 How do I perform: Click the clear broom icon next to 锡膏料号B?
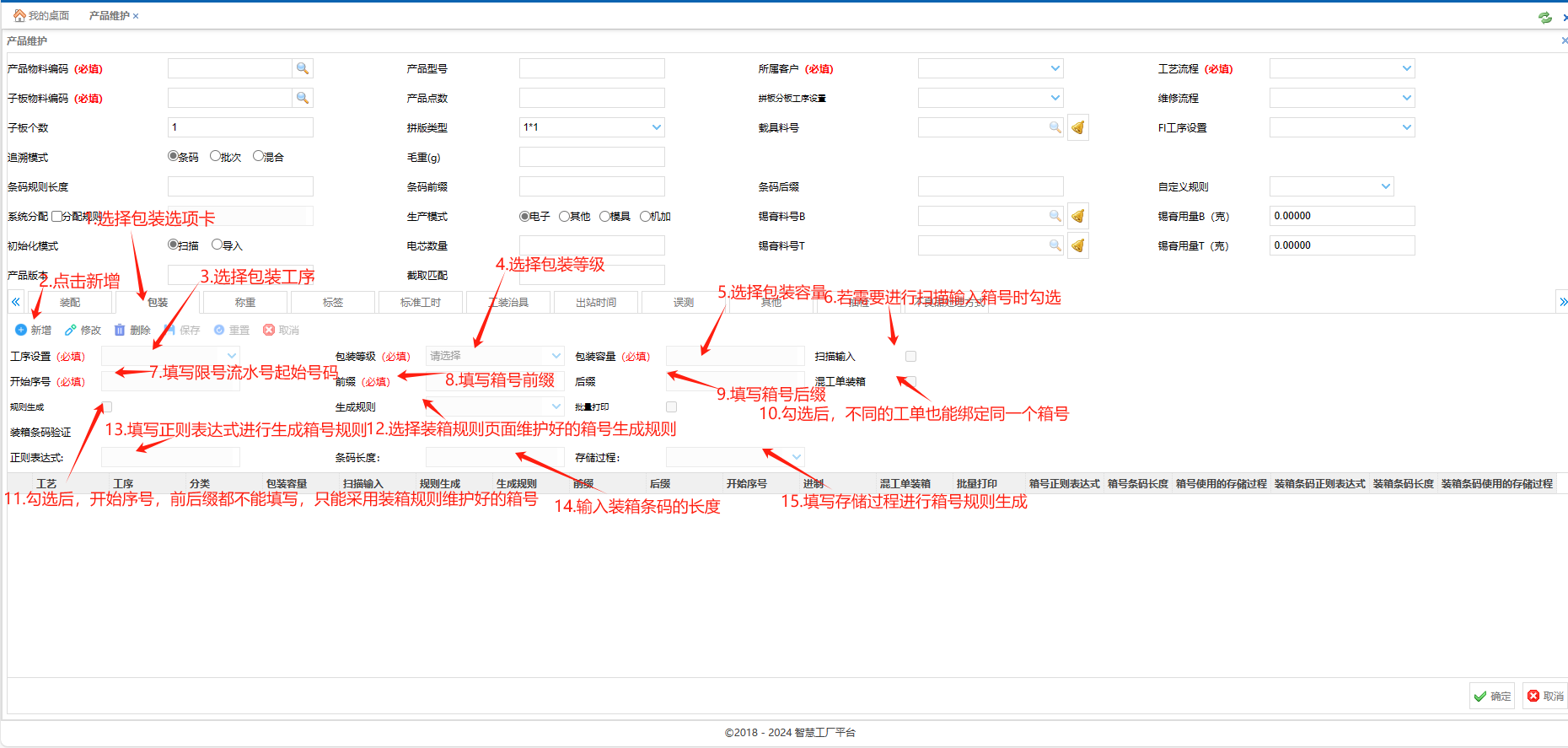[x=1077, y=216]
